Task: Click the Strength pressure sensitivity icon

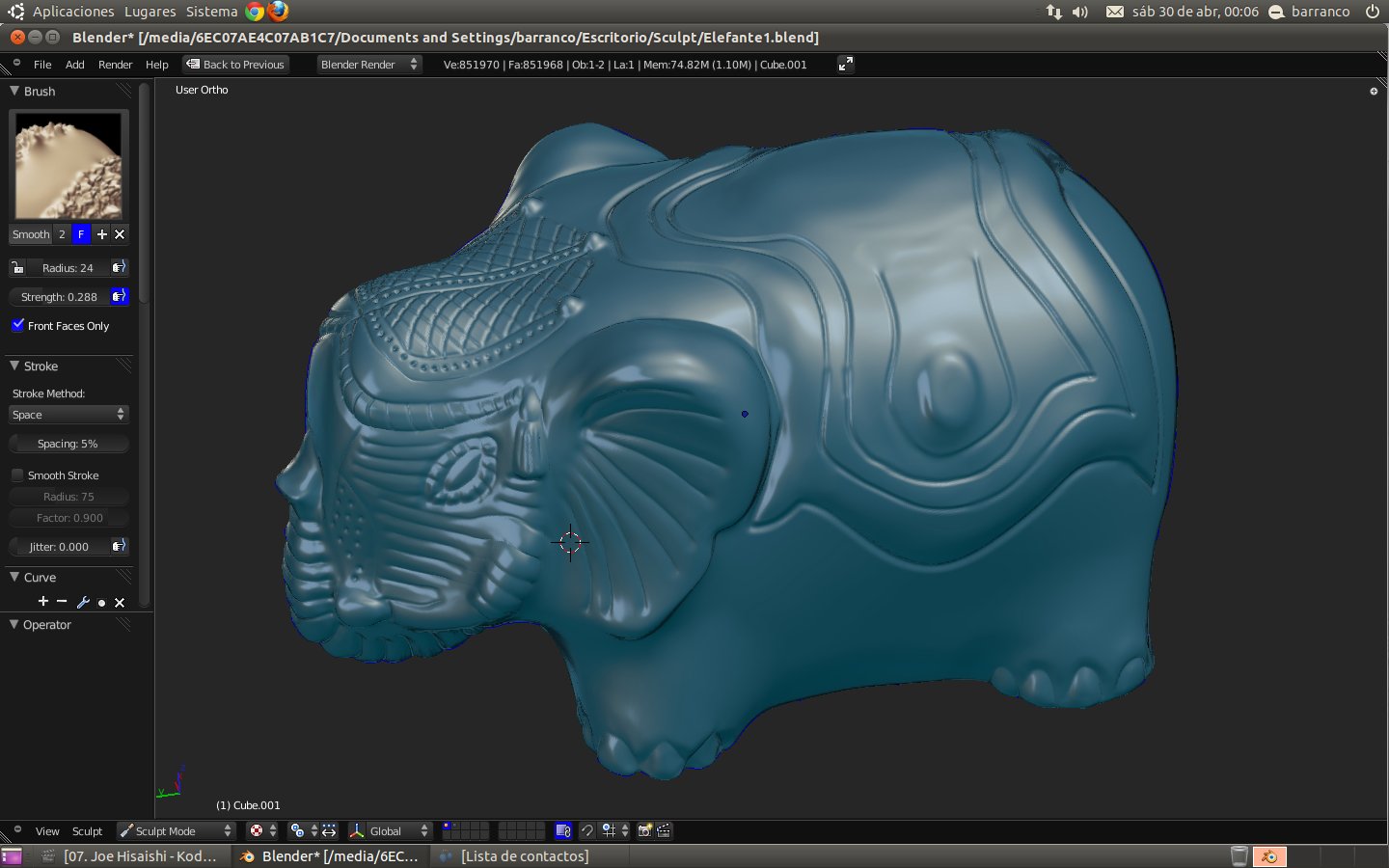Action: (119, 296)
